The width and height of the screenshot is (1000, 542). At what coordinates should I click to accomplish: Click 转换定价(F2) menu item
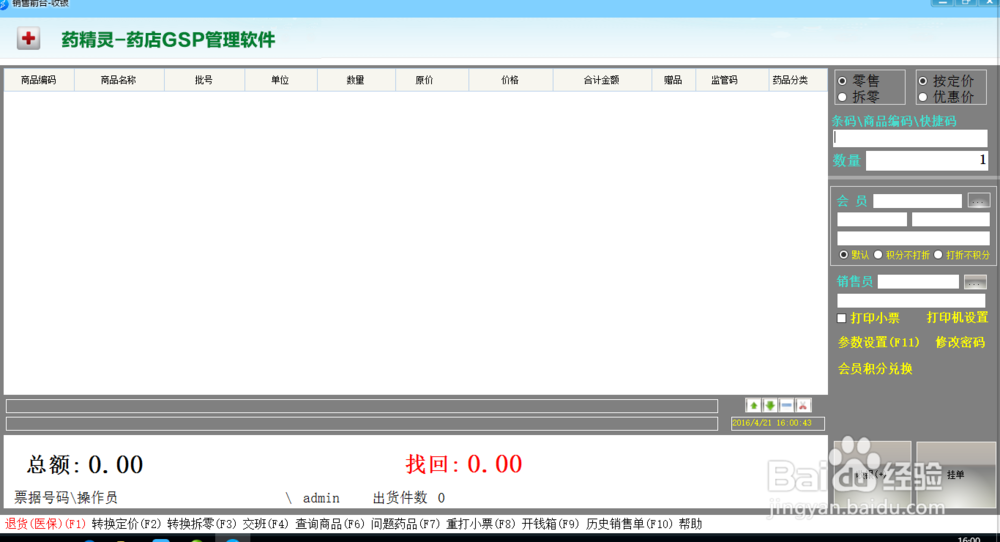point(126,524)
